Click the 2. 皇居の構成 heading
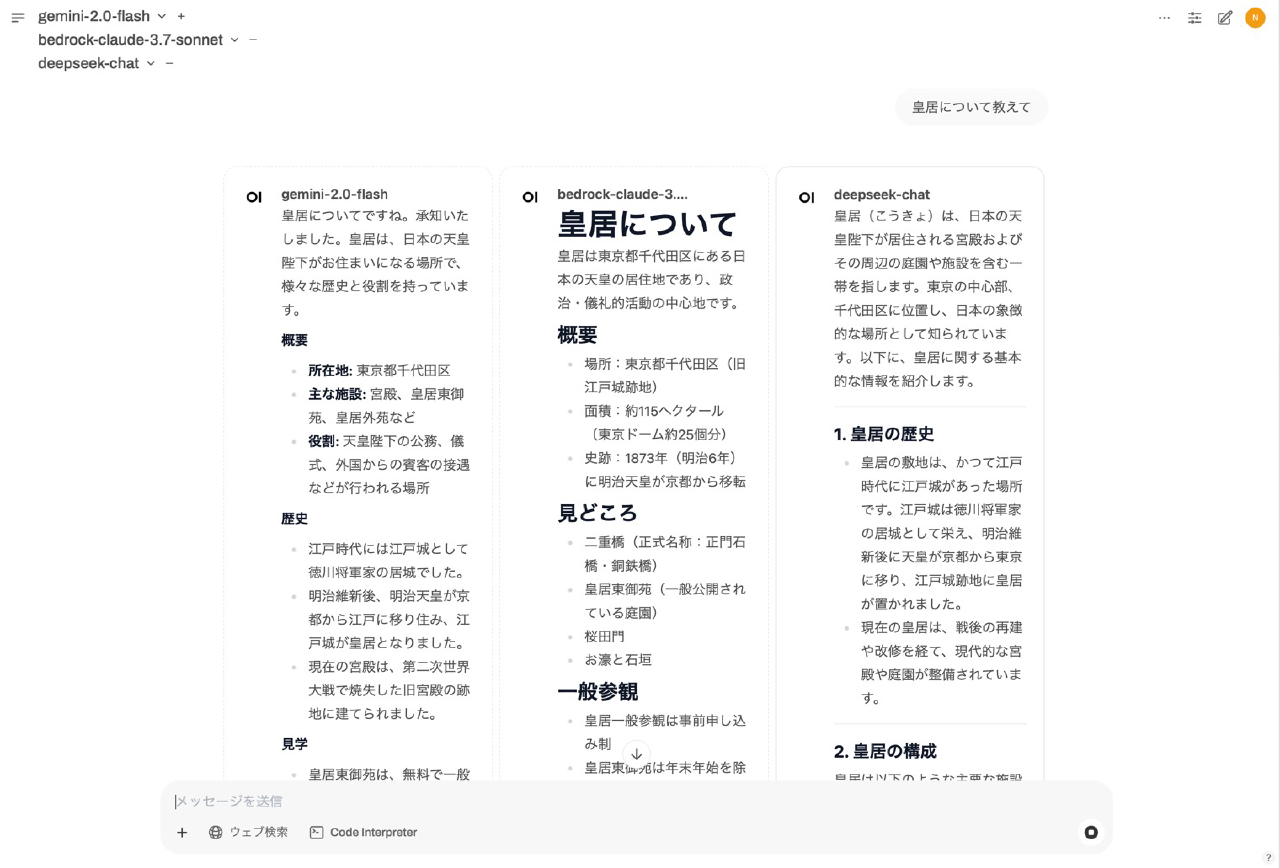This screenshot has height=868, width=1280. pos(885,751)
